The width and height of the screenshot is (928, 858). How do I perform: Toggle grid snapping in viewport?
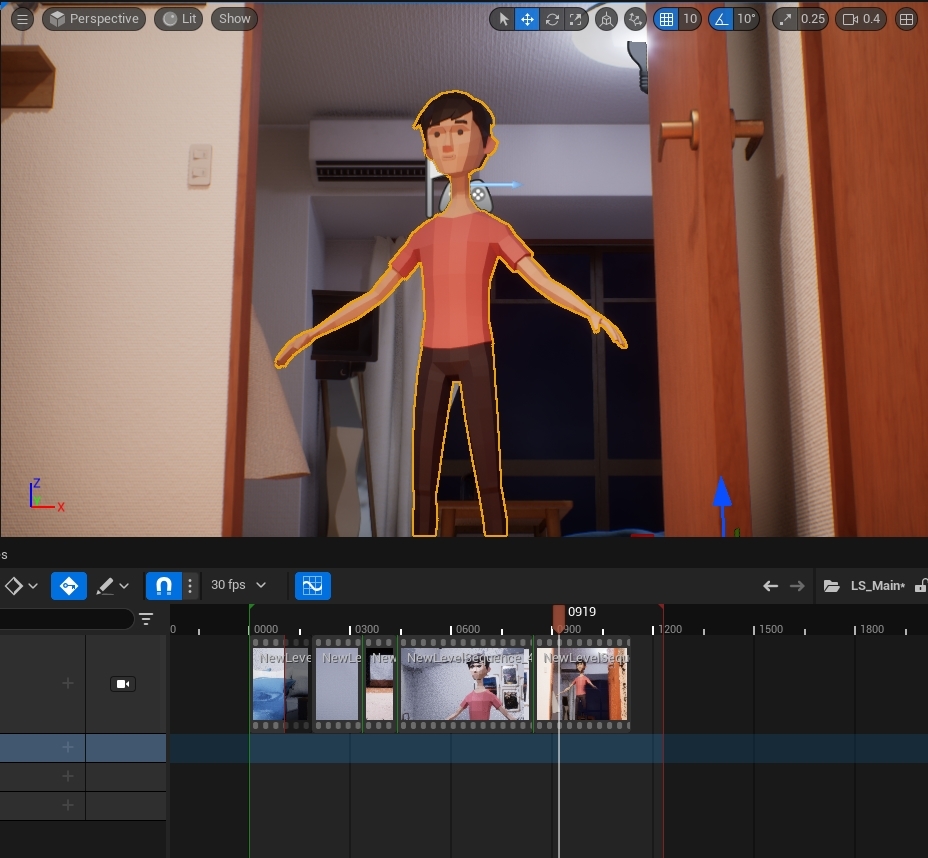[x=666, y=19]
